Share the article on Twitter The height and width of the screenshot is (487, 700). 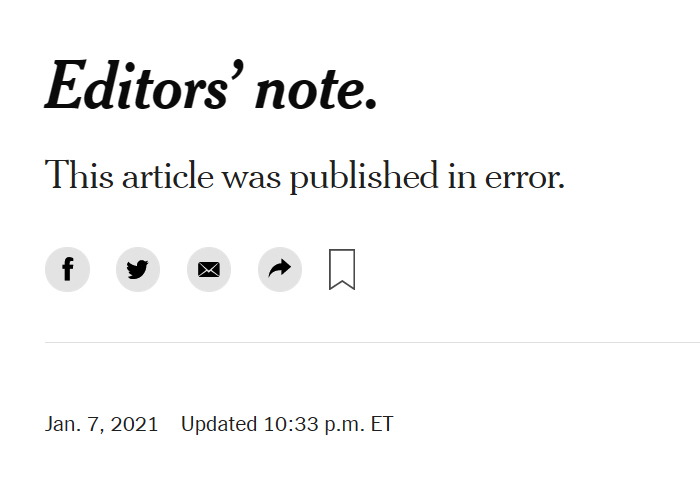pos(138,270)
